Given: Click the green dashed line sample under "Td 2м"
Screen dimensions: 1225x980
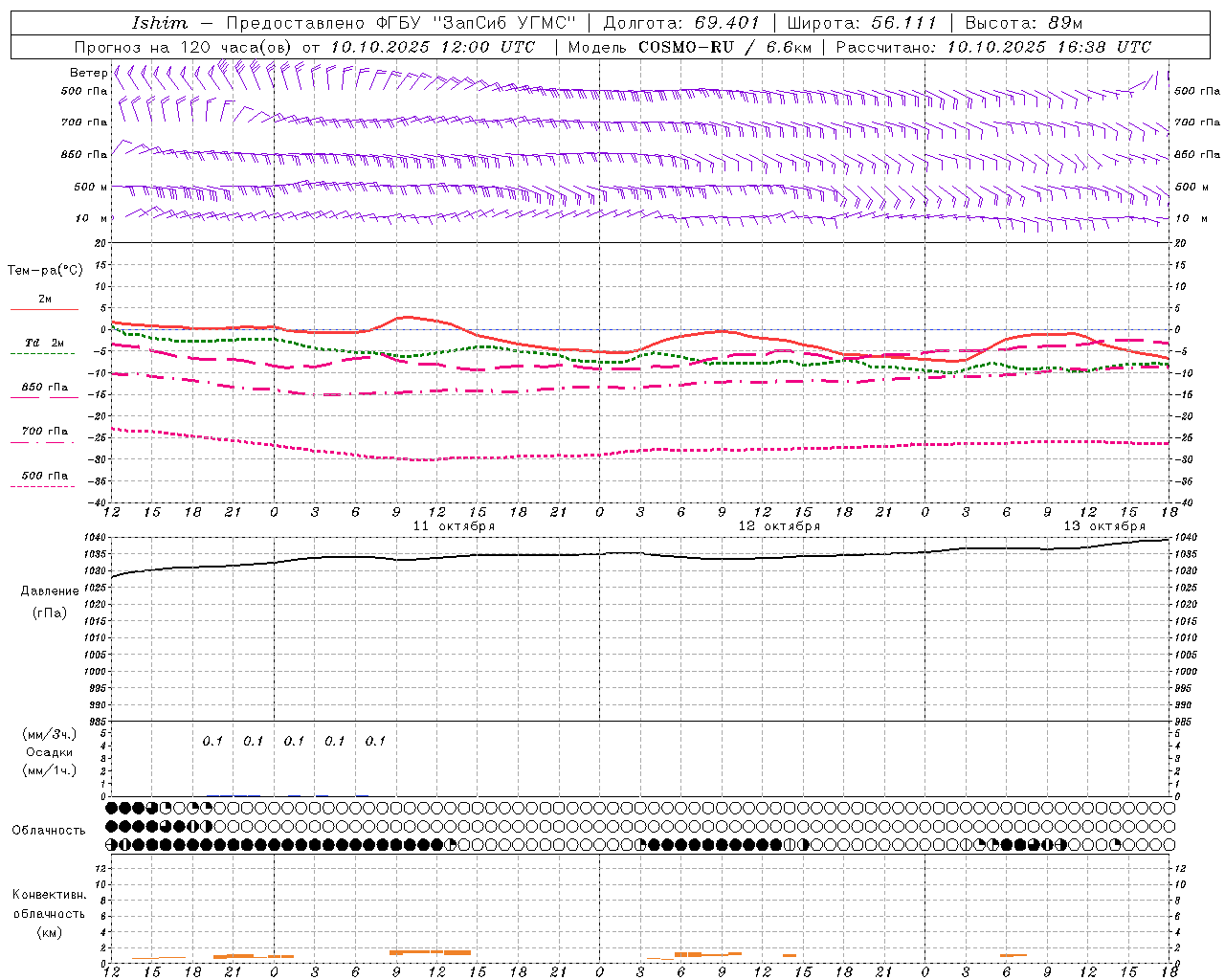Looking at the screenshot, I should click(x=42, y=353).
